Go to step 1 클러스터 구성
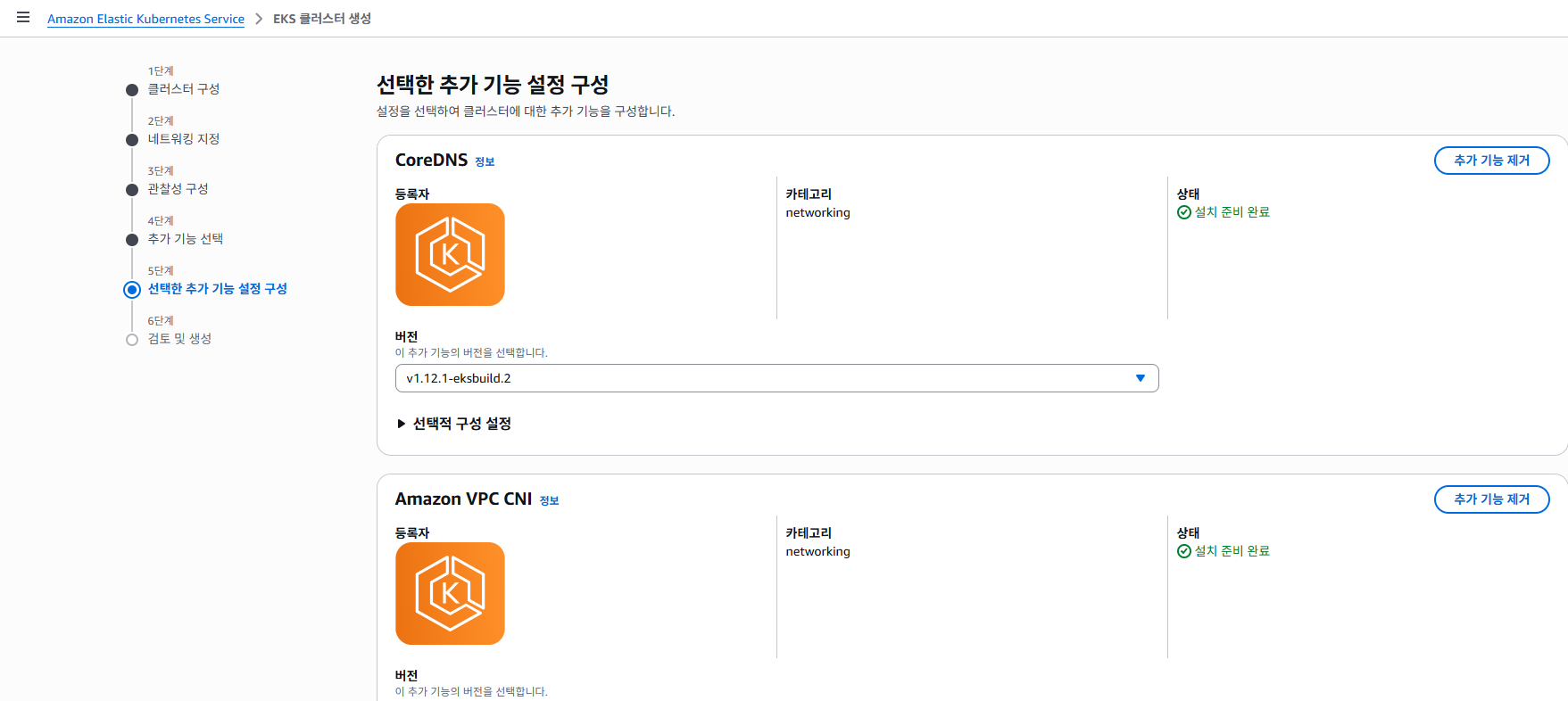Viewport: 1568px width, 701px height. click(x=184, y=89)
